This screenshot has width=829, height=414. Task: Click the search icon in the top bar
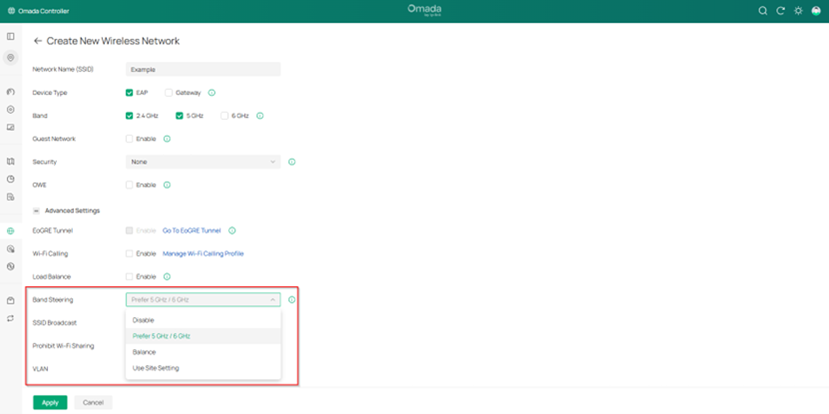[762, 11]
